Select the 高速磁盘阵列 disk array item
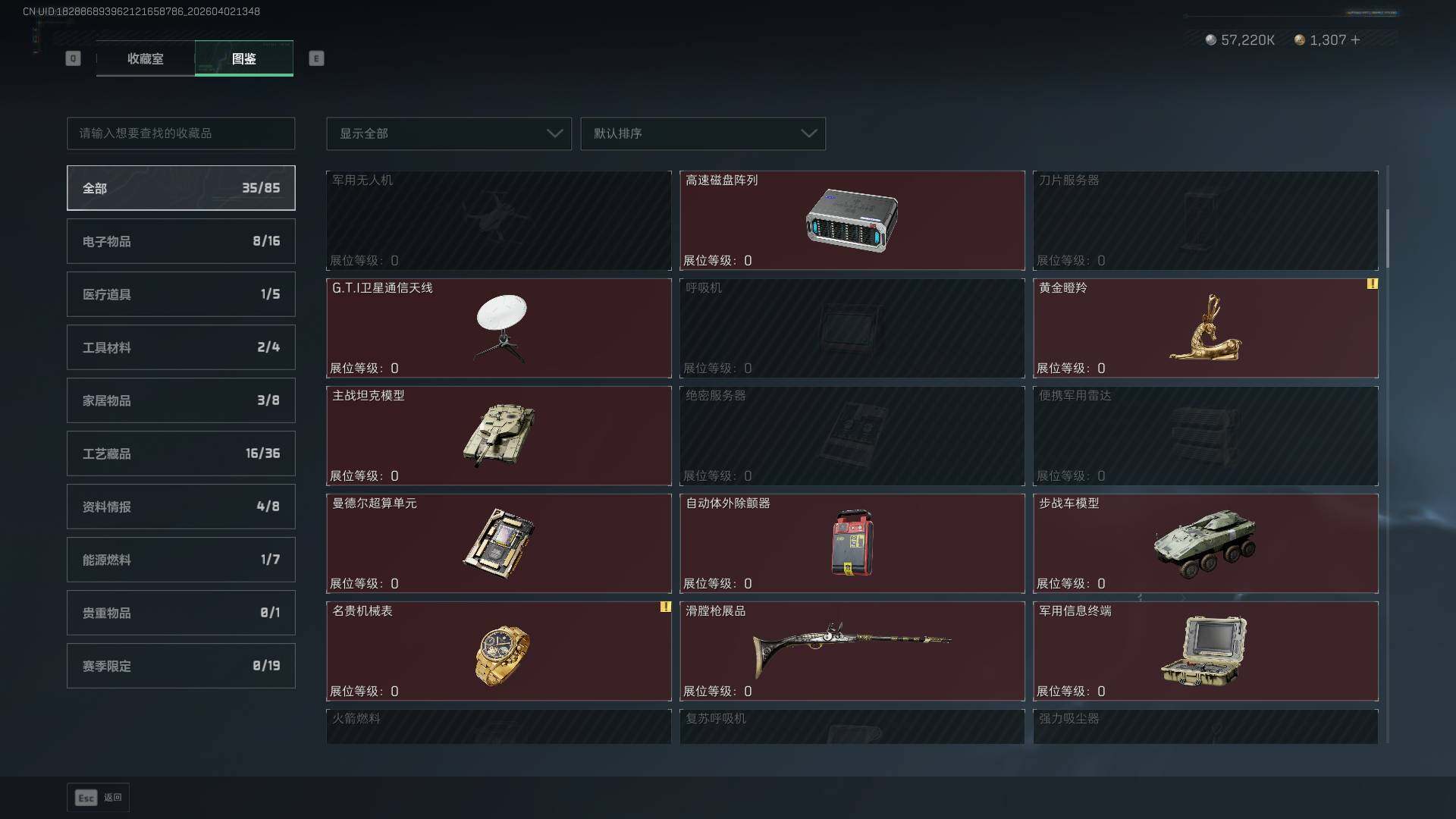Image resolution: width=1456 pixels, height=819 pixels. click(852, 221)
